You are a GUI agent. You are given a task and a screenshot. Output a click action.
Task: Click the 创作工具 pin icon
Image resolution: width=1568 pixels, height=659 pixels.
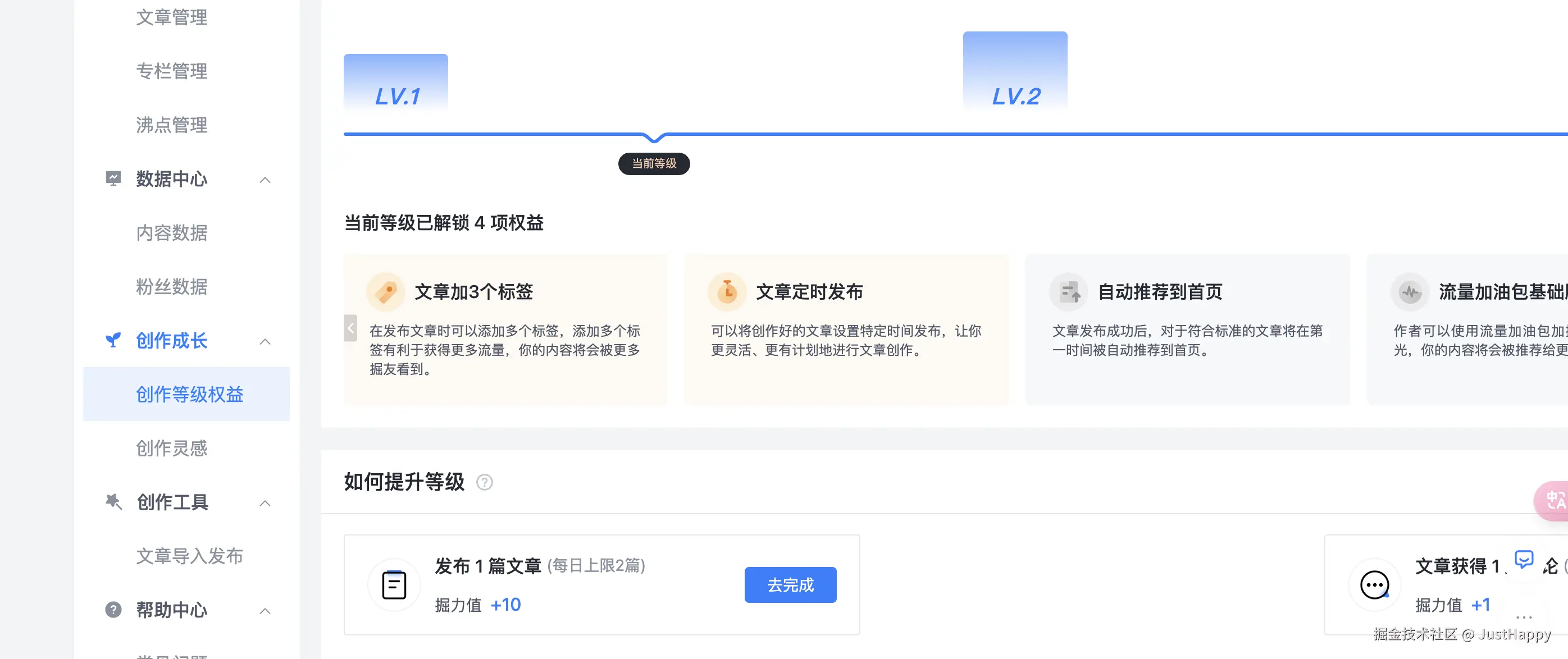113,502
